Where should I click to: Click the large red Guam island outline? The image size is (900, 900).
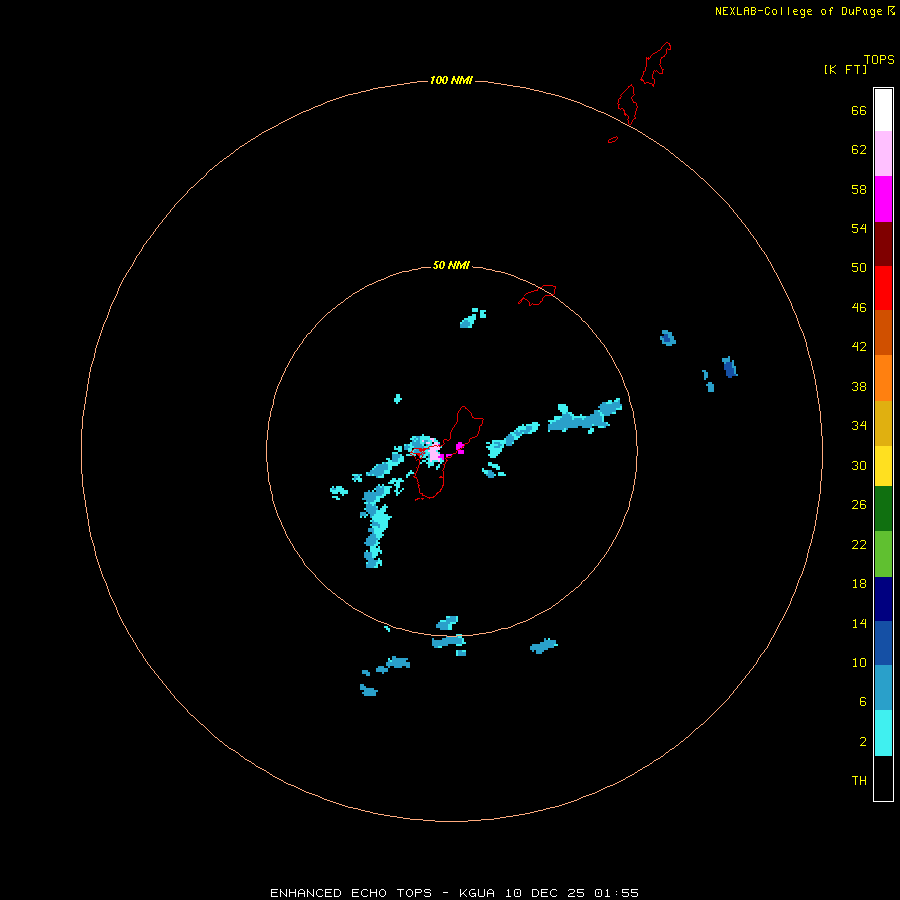[448, 452]
